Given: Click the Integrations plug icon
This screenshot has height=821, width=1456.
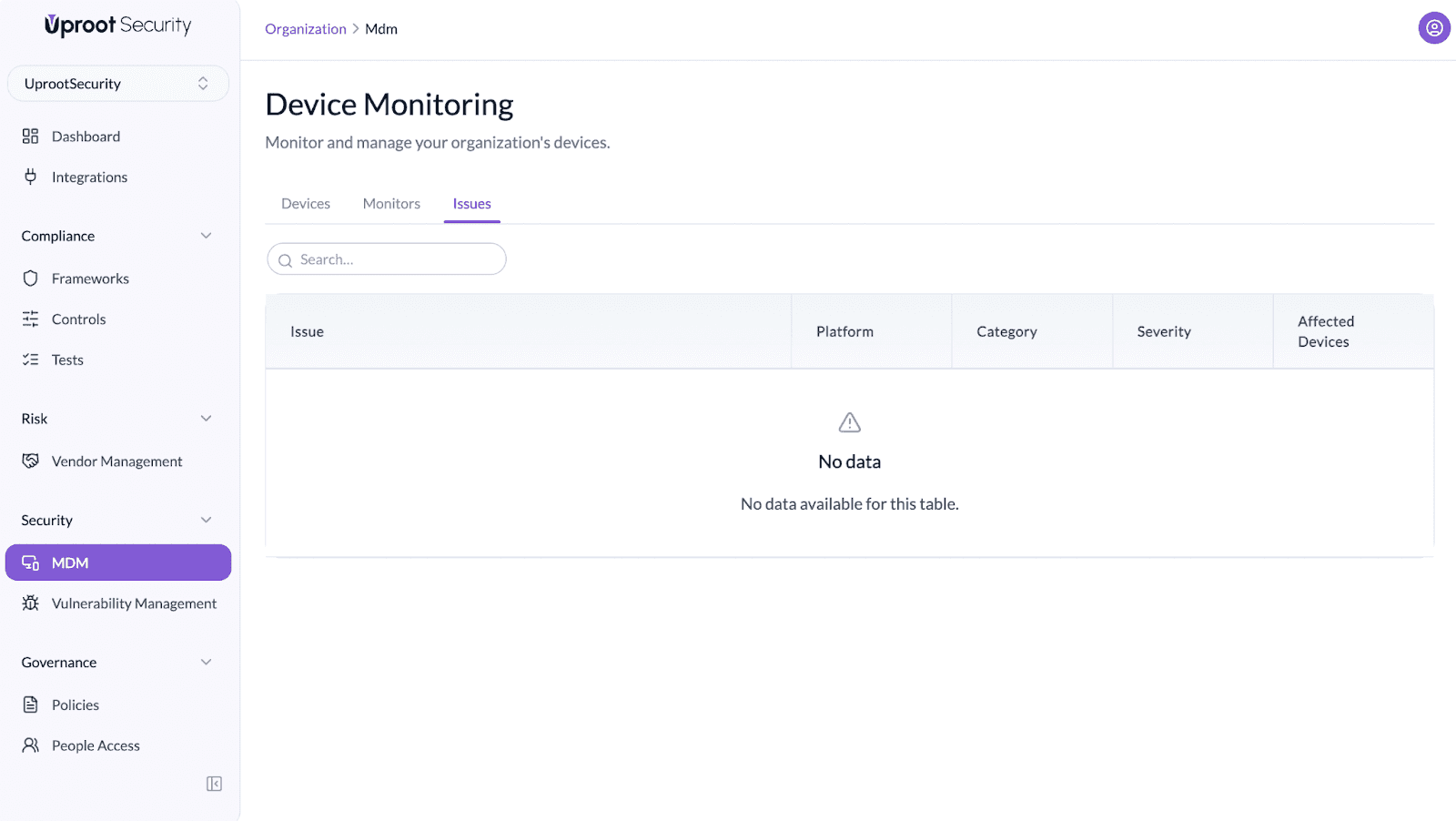Looking at the screenshot, I should click(x=30, y=177).
